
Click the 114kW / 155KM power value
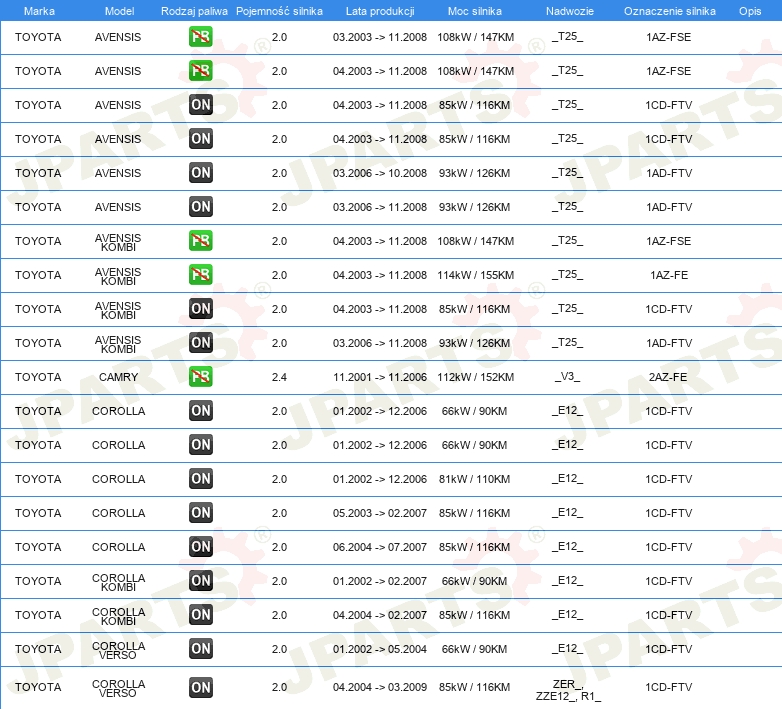(475, 275)
